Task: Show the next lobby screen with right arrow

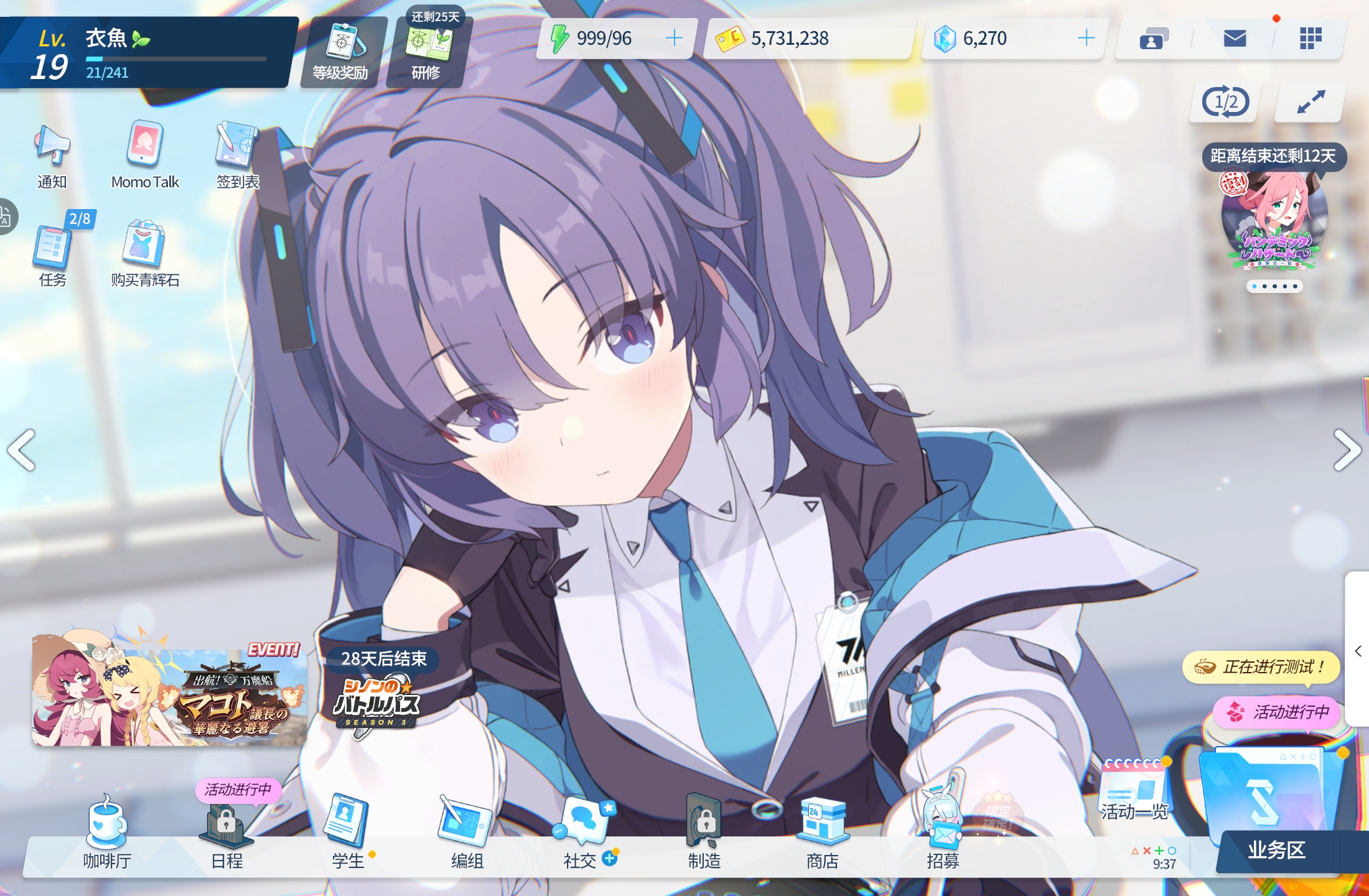Action: click(x=1347, y=449)
